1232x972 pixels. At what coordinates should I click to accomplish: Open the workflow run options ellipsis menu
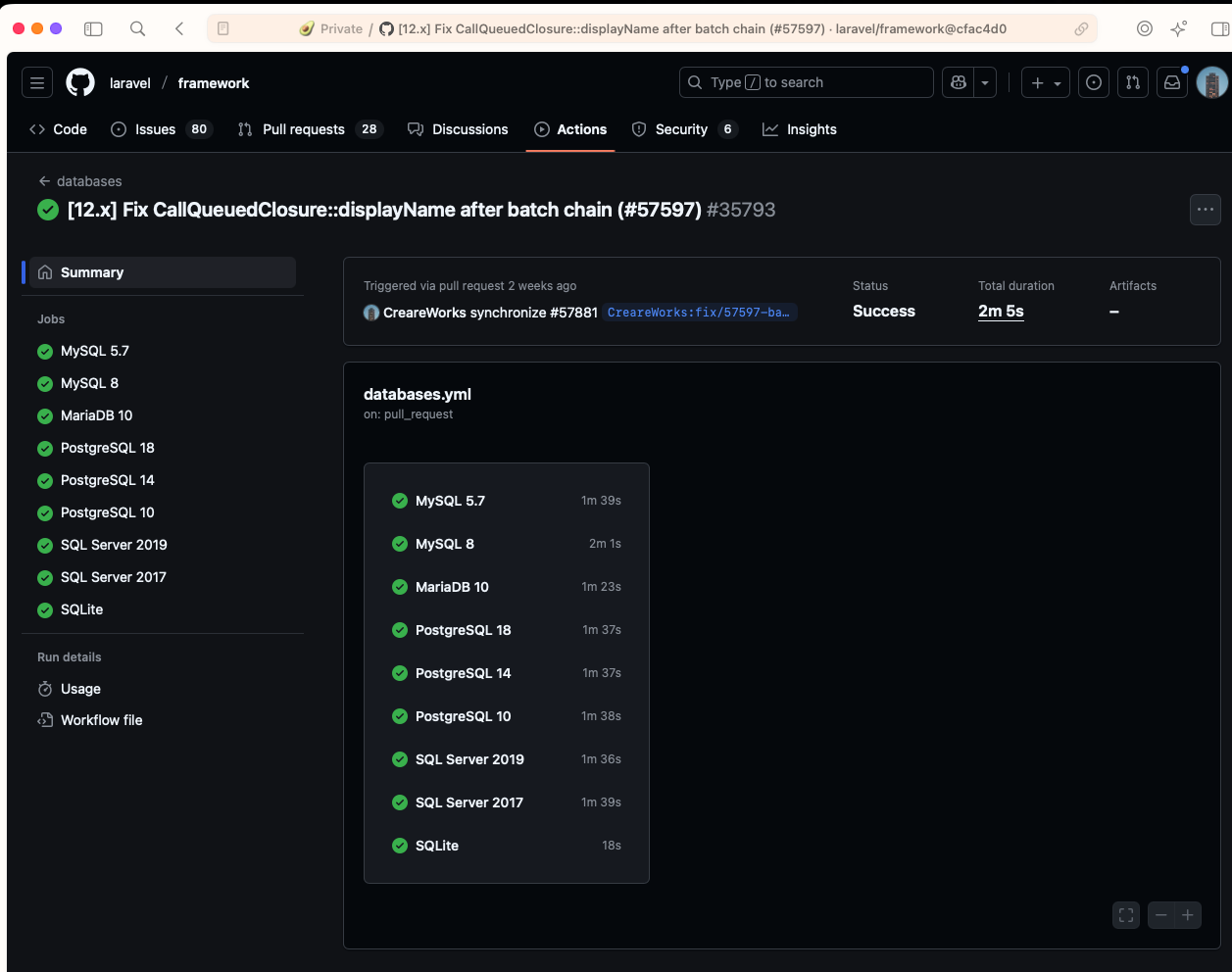point(1206,210)
